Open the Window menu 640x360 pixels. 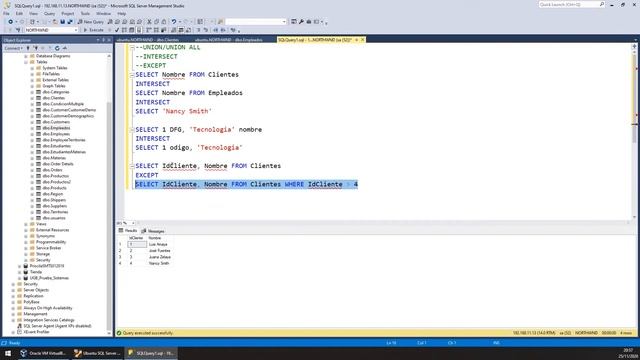[103, 13]
